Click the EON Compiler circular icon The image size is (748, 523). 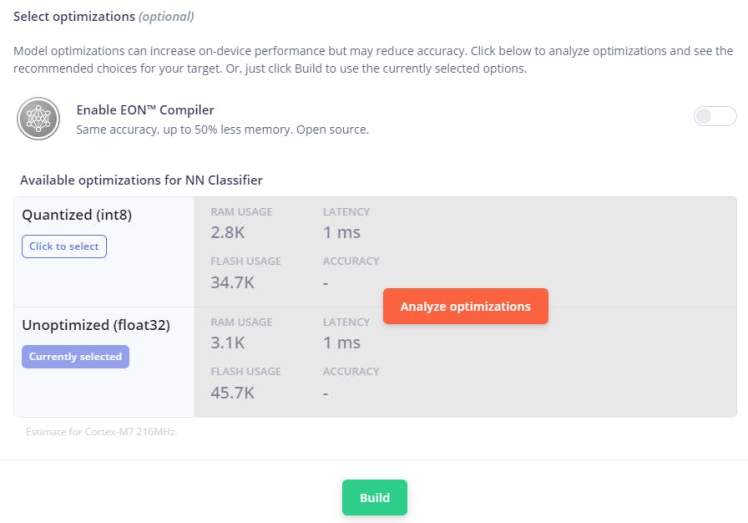[38, 119]
